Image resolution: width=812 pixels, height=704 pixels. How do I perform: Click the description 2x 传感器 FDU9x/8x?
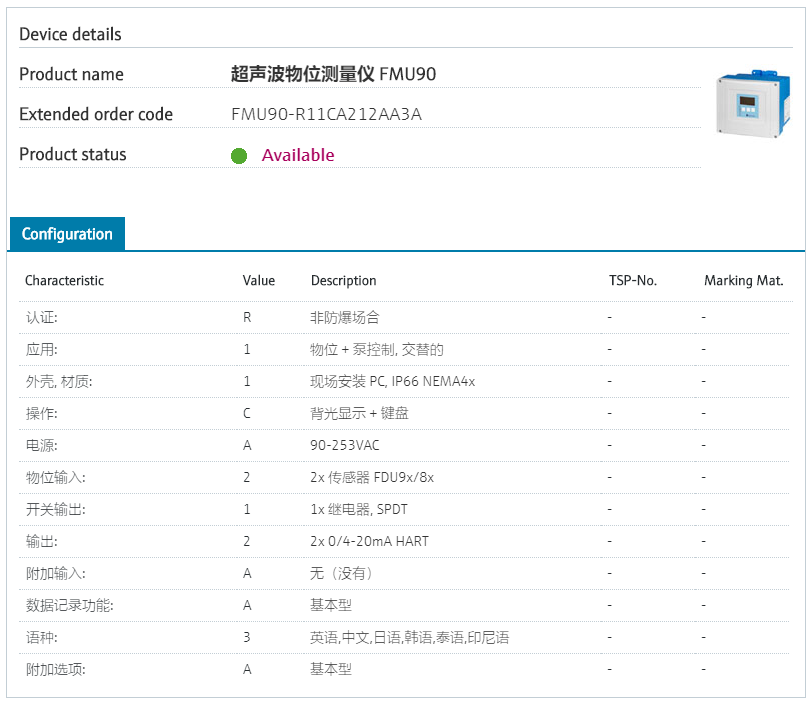[372, 478]
